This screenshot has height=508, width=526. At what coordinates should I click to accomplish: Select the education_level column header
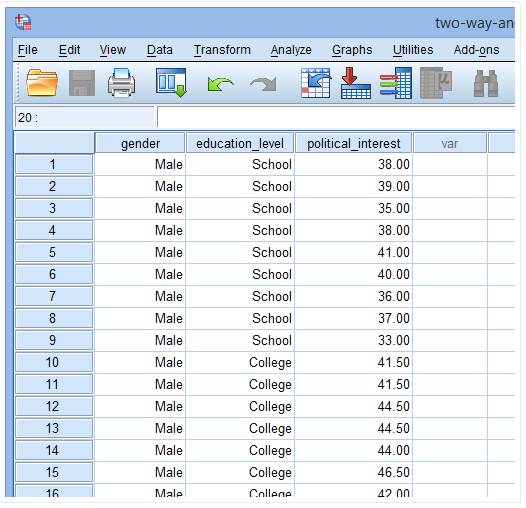pos(240,143)
